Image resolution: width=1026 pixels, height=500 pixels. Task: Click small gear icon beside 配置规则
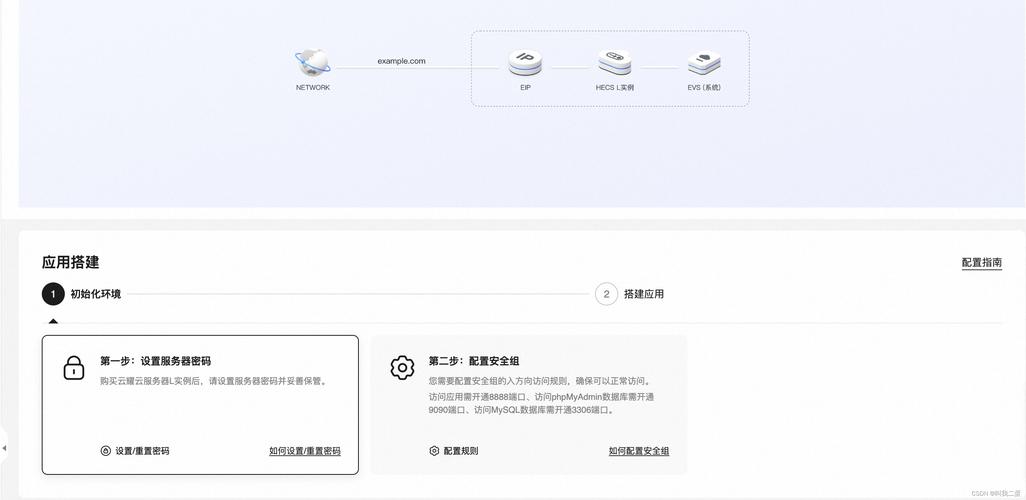pos(434,451)
